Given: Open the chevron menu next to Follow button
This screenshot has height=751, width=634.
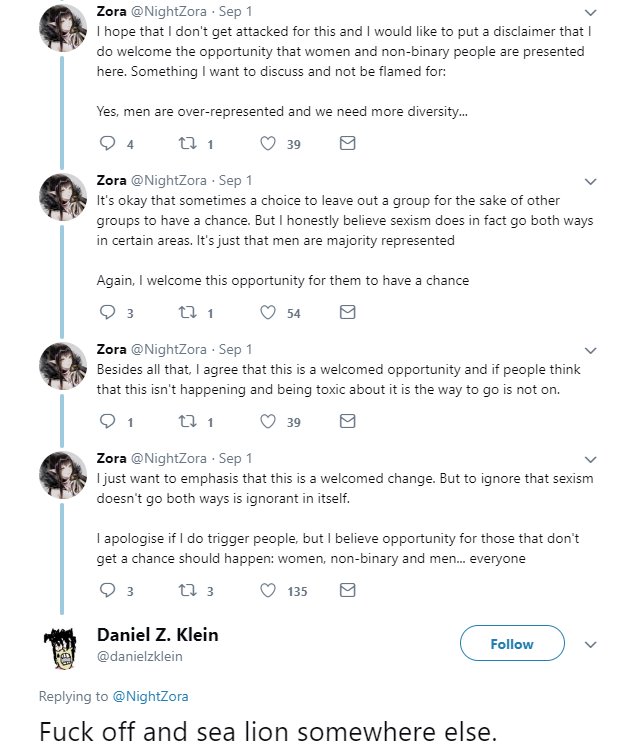Looking at the screenshot, I should tap(591, 645).
